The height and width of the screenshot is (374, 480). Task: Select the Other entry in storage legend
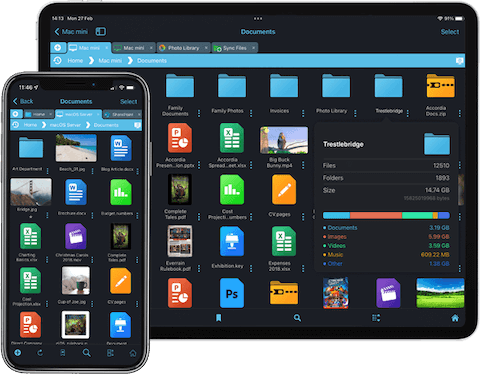point(386,263)
